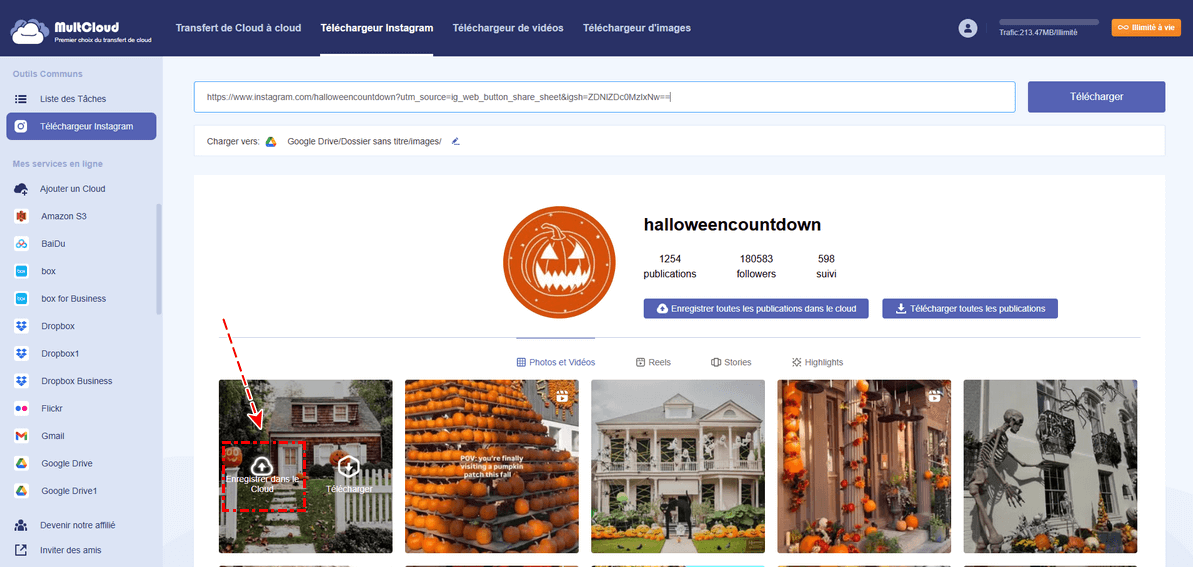Click the 1254 publications count

coord(670,266)
